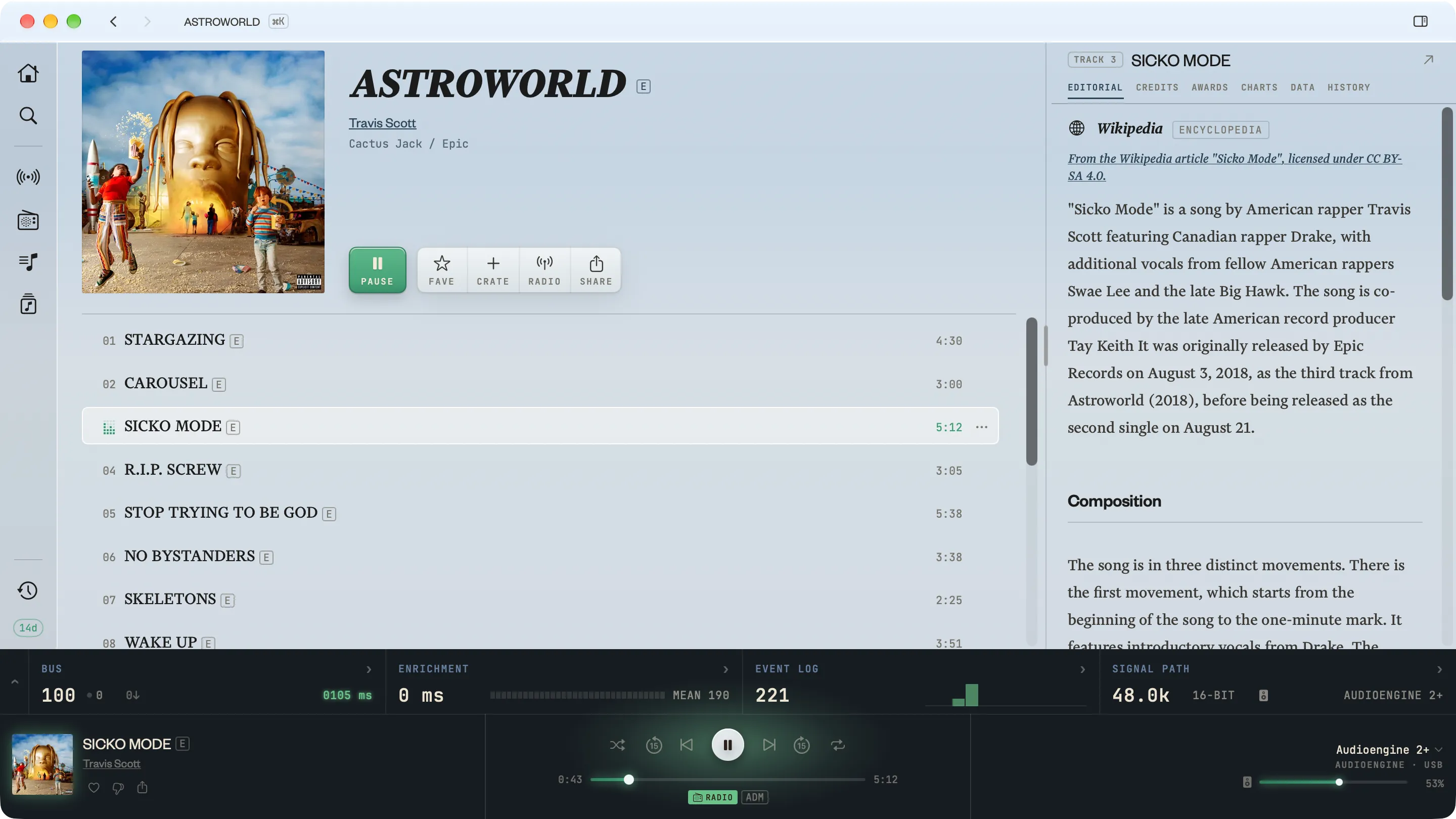Click the editorial panel scrollbar

click(1447, 203)
